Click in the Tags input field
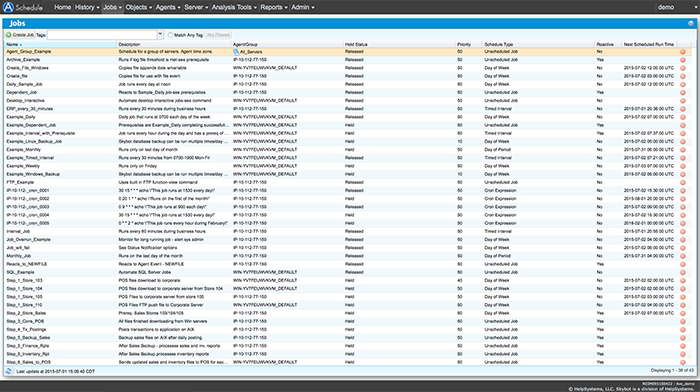 (102, 34)
